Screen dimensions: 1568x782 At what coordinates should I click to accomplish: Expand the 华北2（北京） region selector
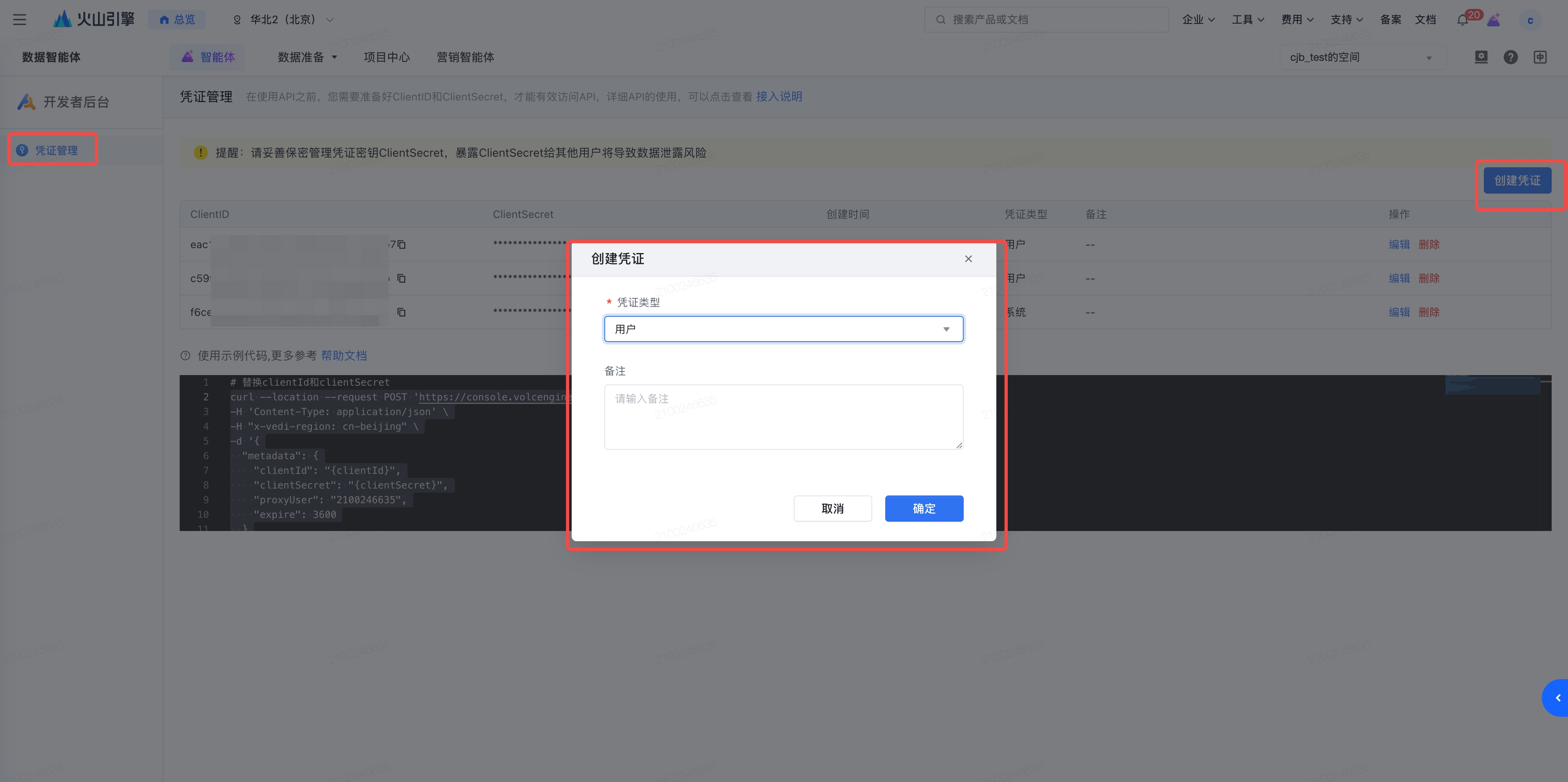pos(283,20)
